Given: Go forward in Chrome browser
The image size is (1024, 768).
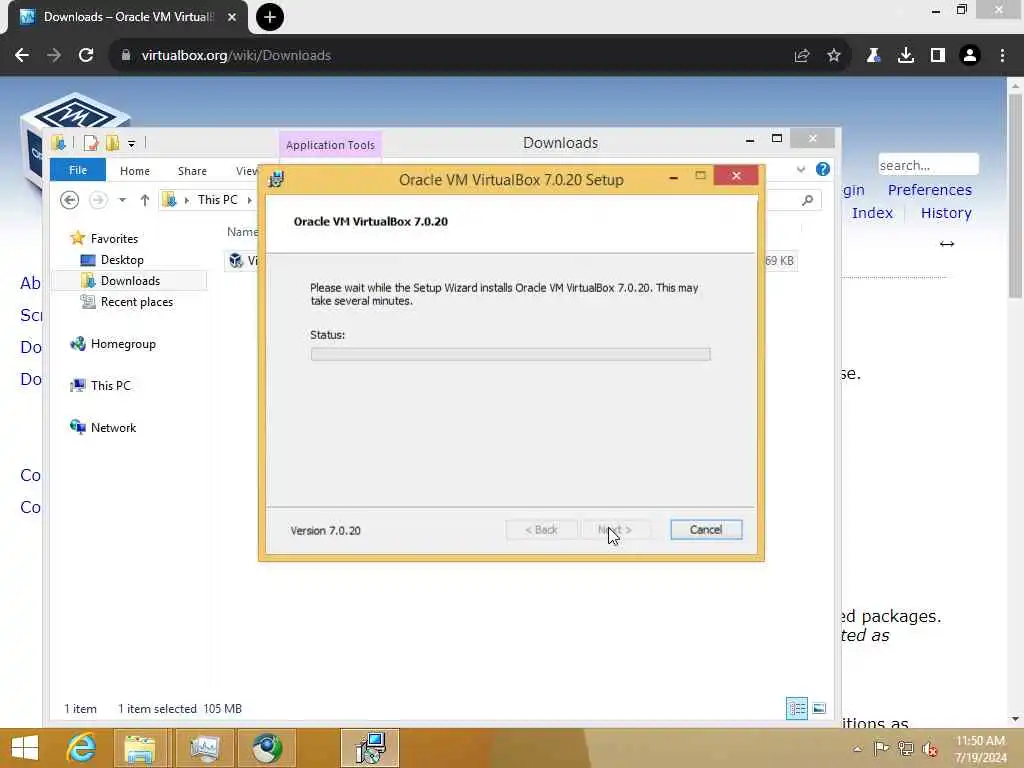Looking at the screenshot, I should [x=54, y=56].
